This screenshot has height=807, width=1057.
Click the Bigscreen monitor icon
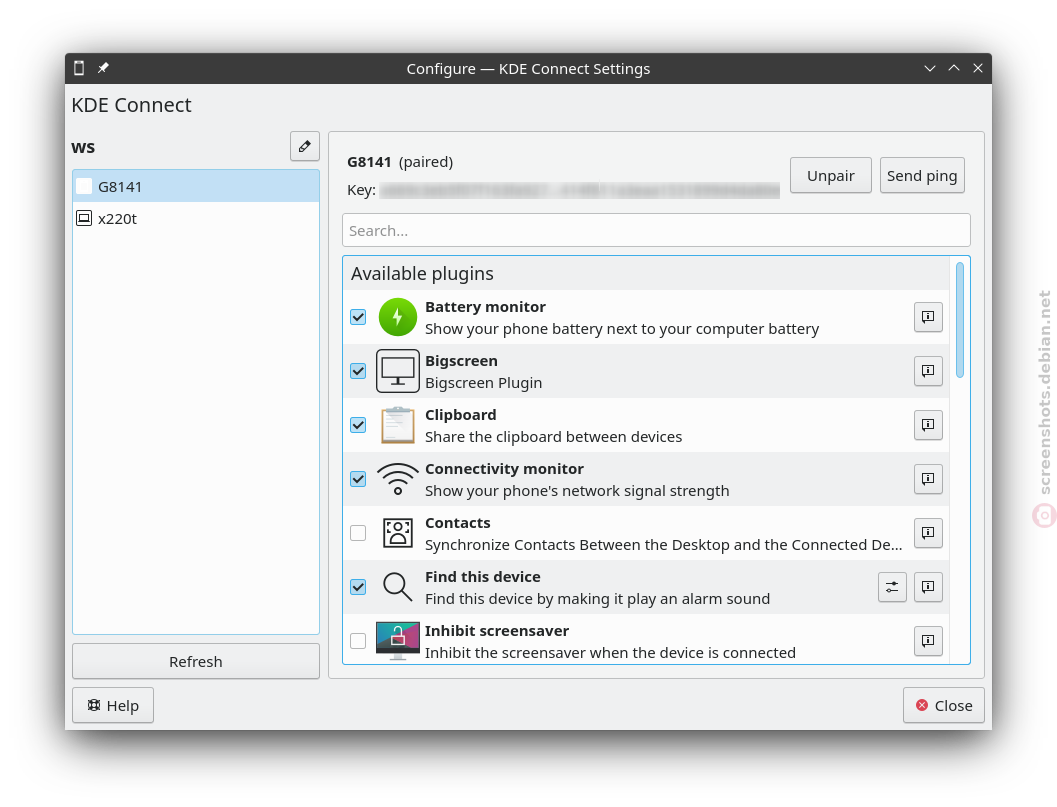398,371
